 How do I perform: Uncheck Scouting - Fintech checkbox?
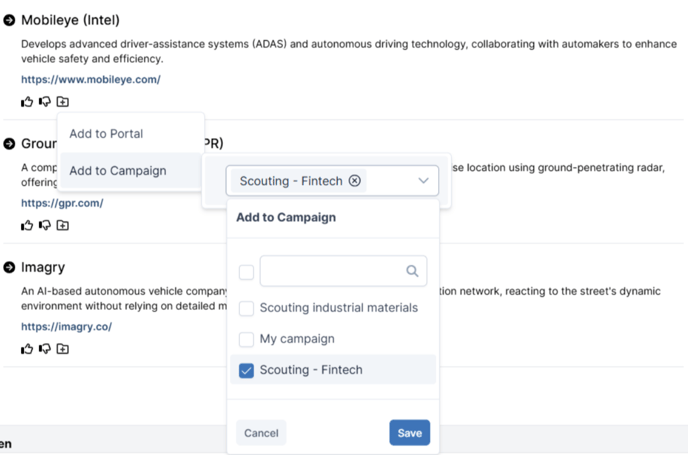[x=246, y=370]
